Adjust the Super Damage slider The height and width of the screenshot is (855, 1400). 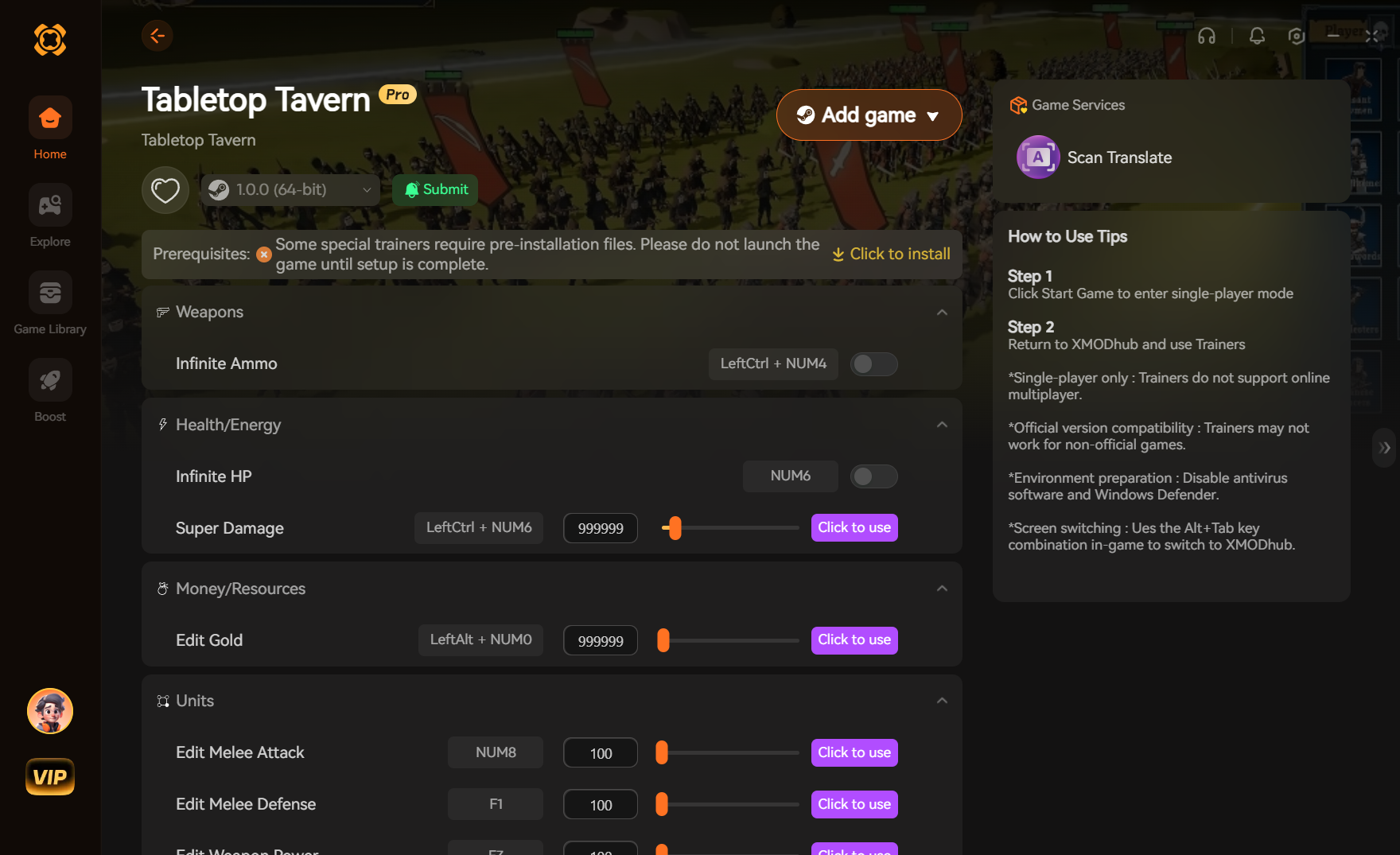pyautogui.click(x=675, y=528)
